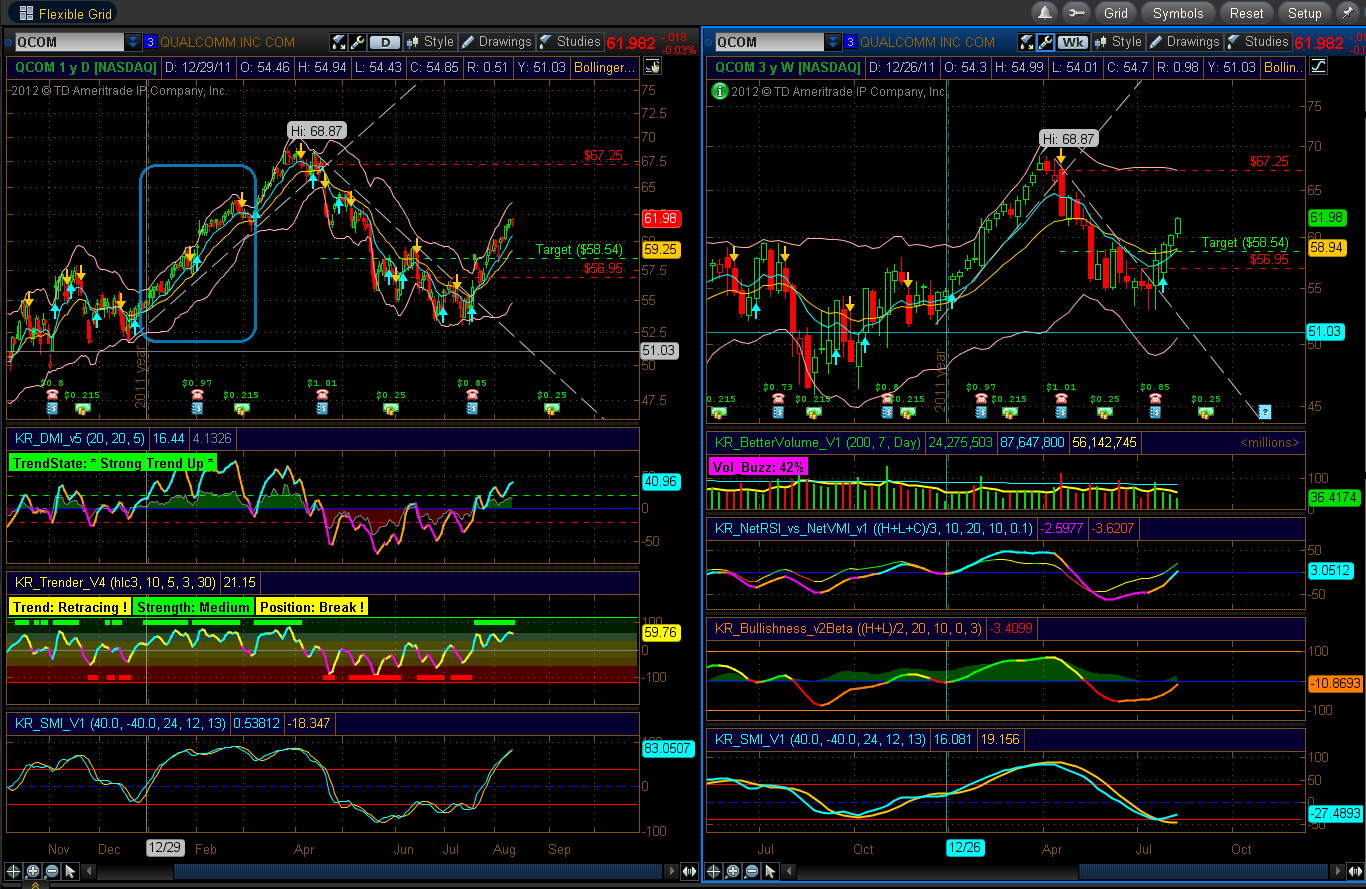Click the Reset button
This screenshot has height=889, width=1366.
1246,13
